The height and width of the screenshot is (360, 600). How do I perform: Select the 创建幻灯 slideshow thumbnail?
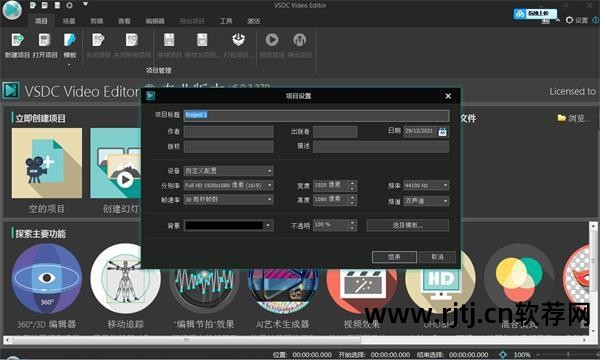tap(116, 163)
